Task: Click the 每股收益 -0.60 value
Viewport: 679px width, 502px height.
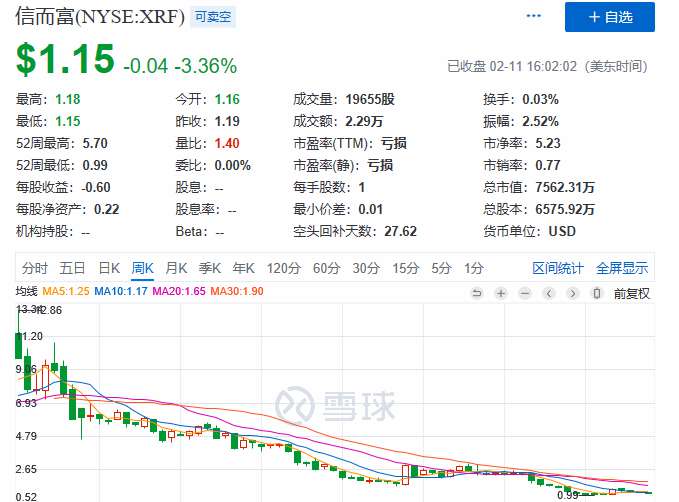Action: (96, 187)
